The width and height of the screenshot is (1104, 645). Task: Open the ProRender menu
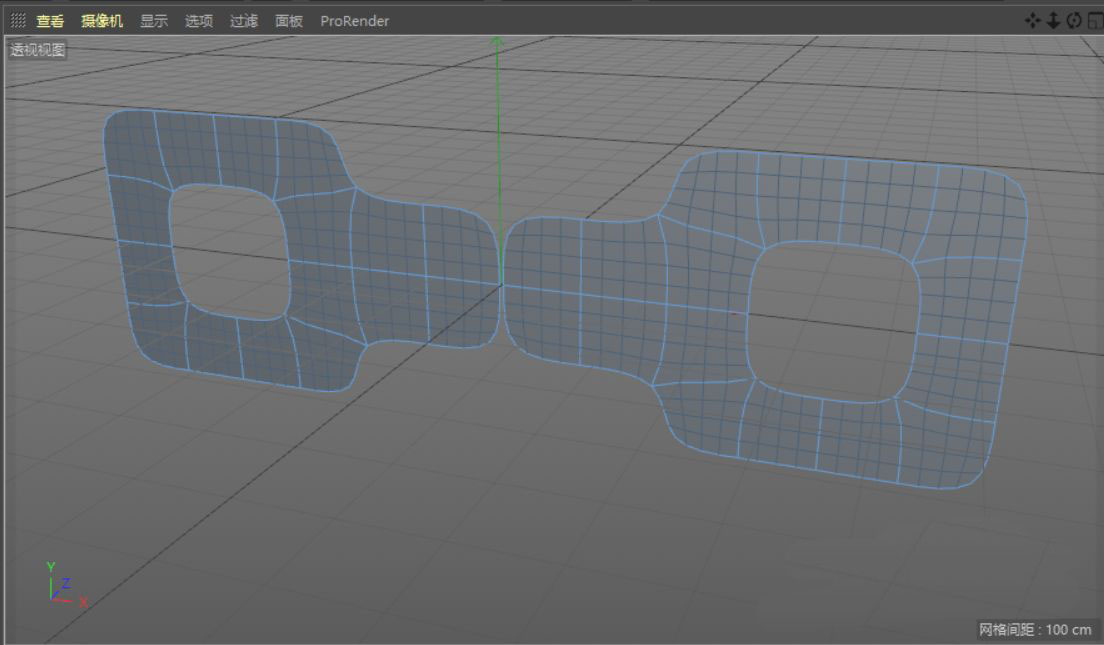354,21
